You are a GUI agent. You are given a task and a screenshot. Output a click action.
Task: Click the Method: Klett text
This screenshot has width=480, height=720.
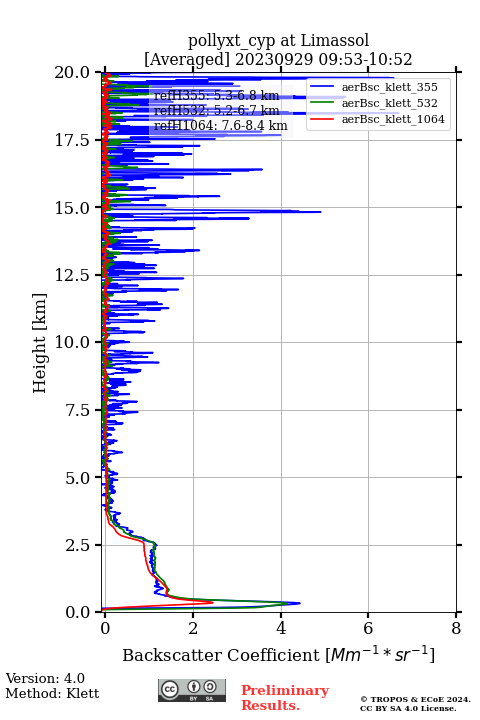click(x=52, y=693)
